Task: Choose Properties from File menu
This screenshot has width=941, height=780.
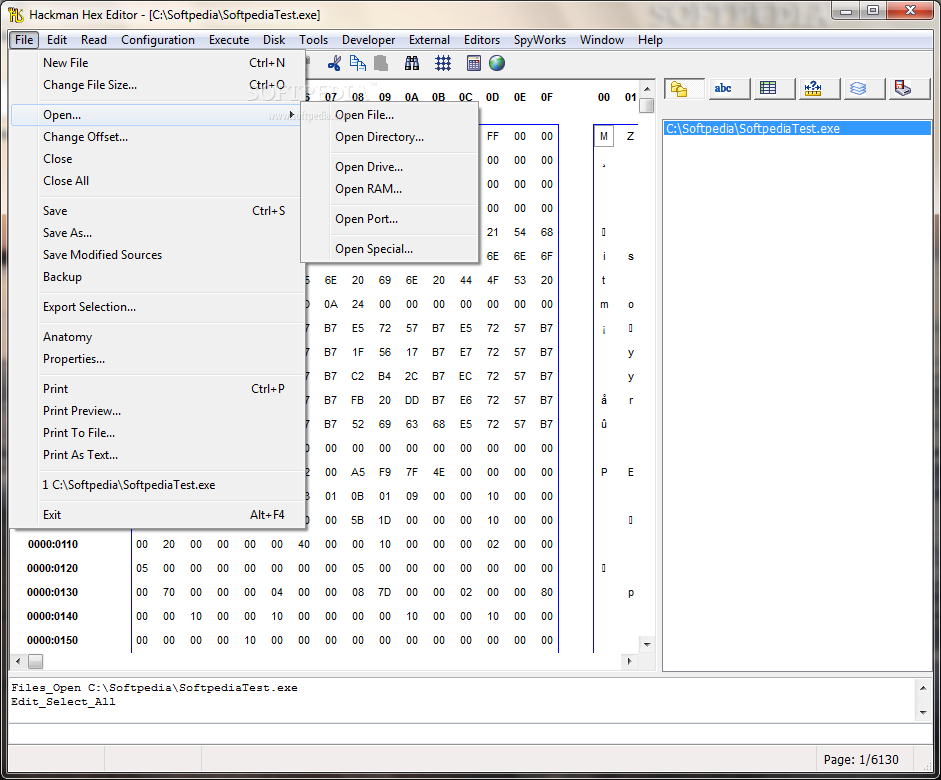Action: [x=156, y=359]
